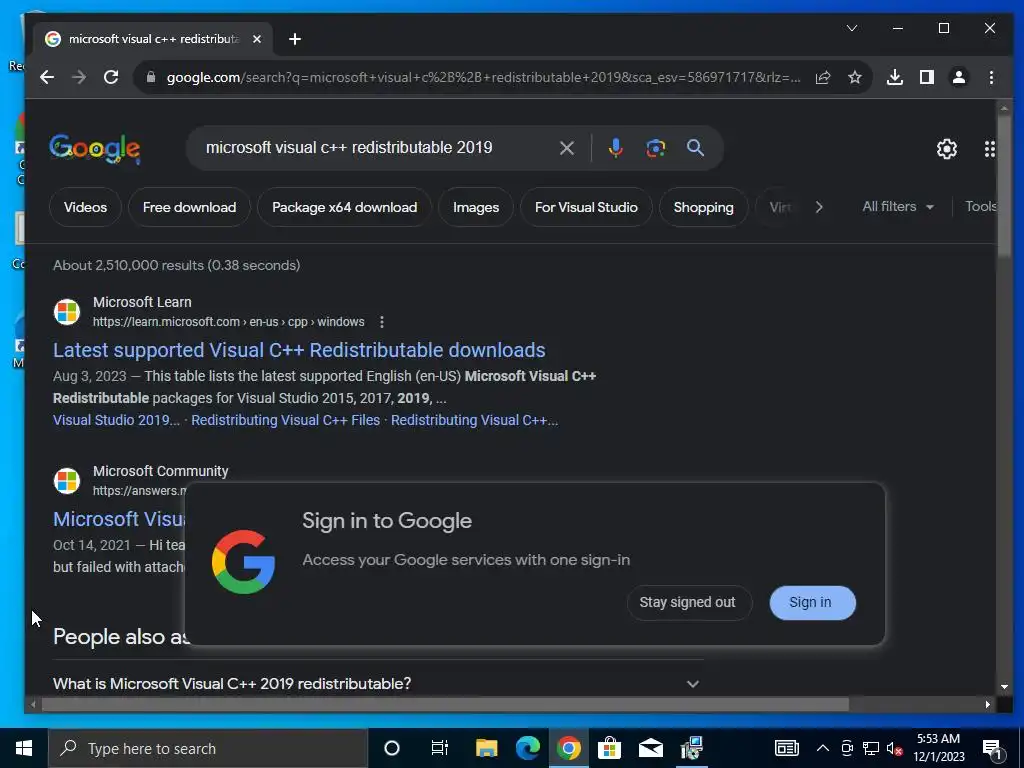Click the vertical scrollbar up arrow

tap(1004, 108)
